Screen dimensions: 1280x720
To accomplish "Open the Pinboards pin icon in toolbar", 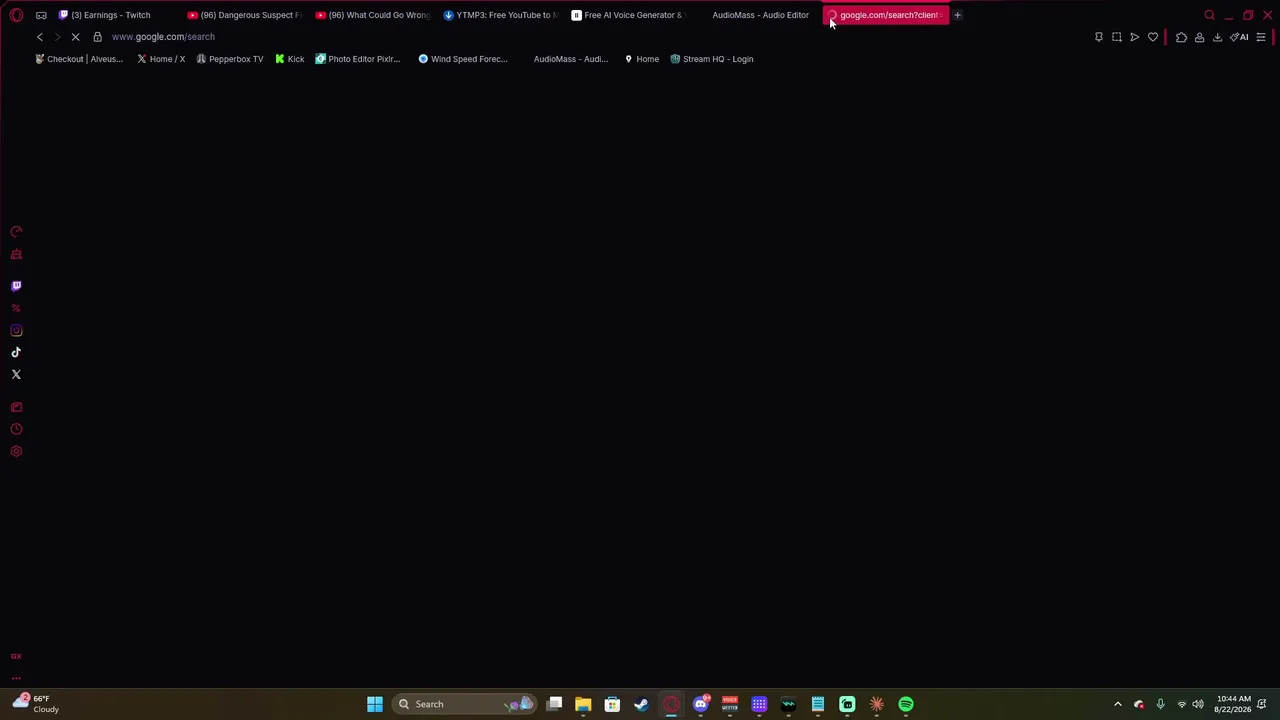I will click(x=1099, y=37).
